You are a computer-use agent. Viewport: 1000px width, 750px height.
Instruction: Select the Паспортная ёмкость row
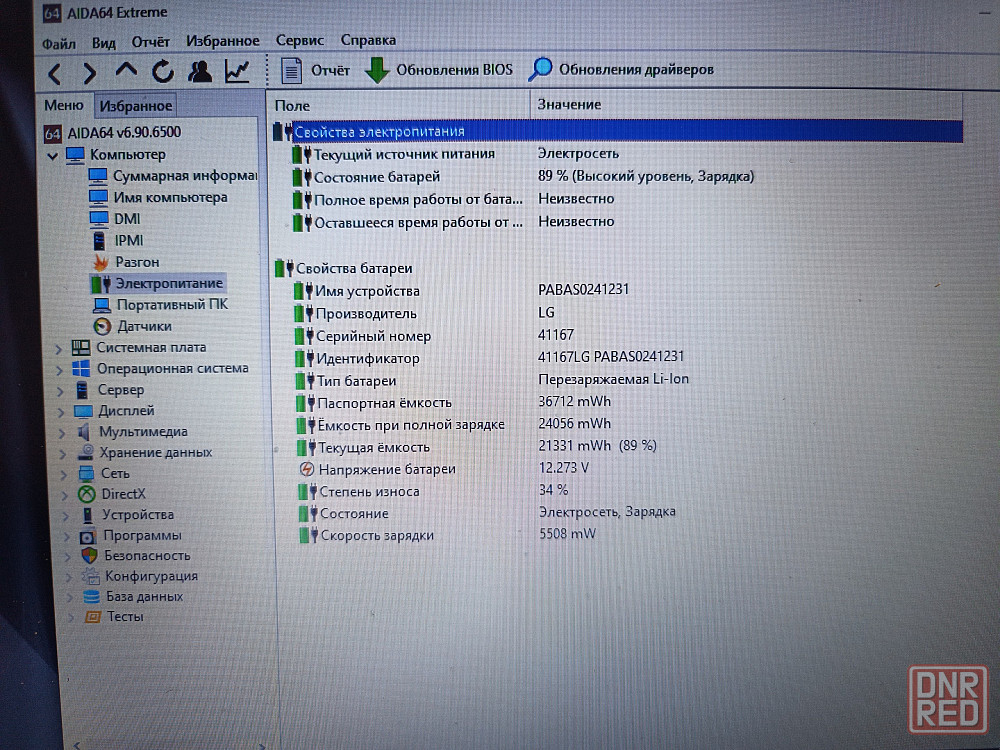click(x=453, y=402)
